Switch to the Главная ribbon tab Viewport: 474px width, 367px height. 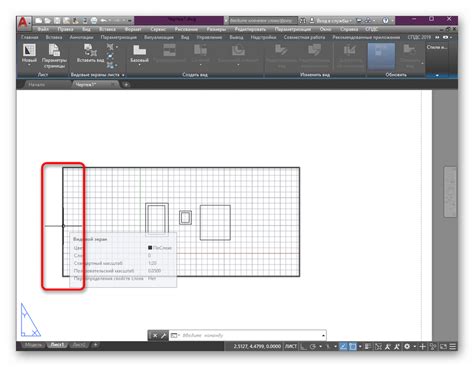click(30, 37)
